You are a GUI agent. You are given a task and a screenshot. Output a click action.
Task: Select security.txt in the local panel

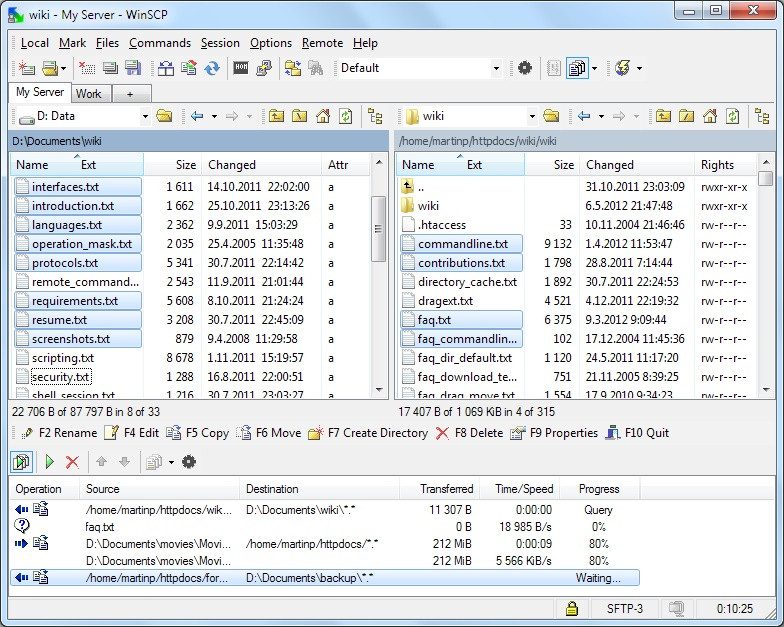(x=60, y=377)
